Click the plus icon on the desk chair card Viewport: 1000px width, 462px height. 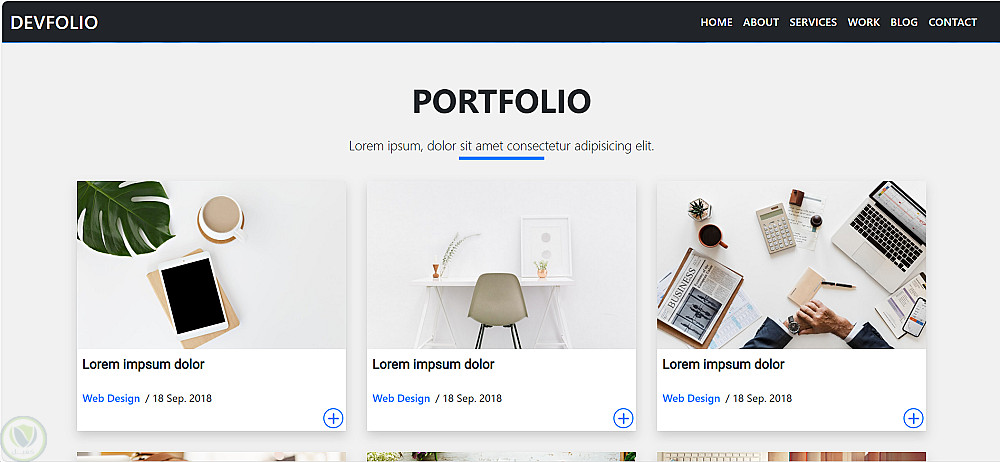[x=623, y=419]
